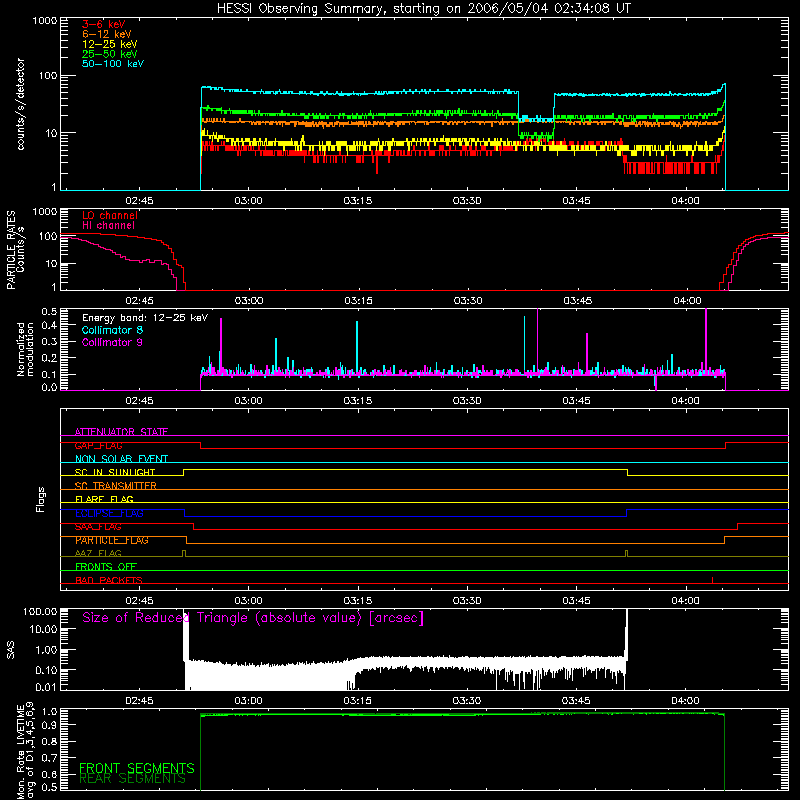Select the Collimator 9 legend label
The width and height of the screenshot is (800, 800).
pos(112,342)
